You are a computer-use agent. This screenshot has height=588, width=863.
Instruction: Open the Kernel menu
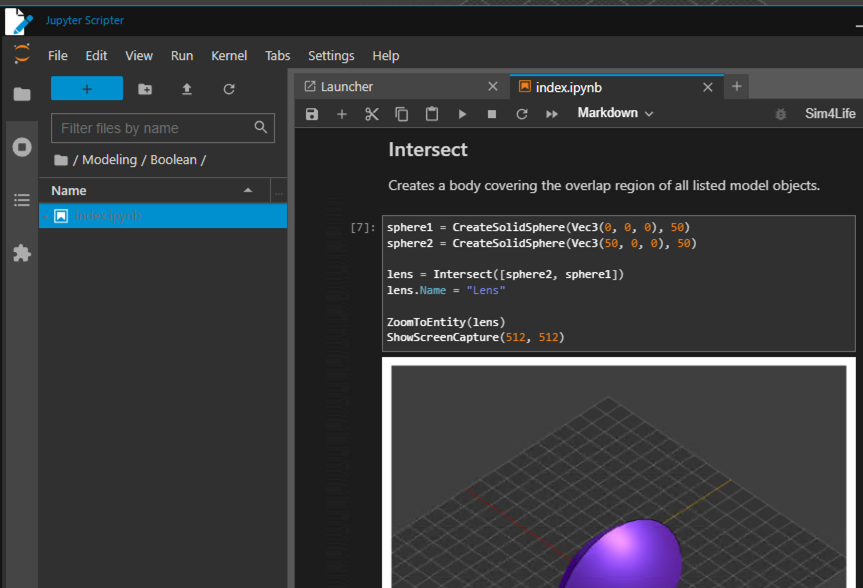pos(229,56)
